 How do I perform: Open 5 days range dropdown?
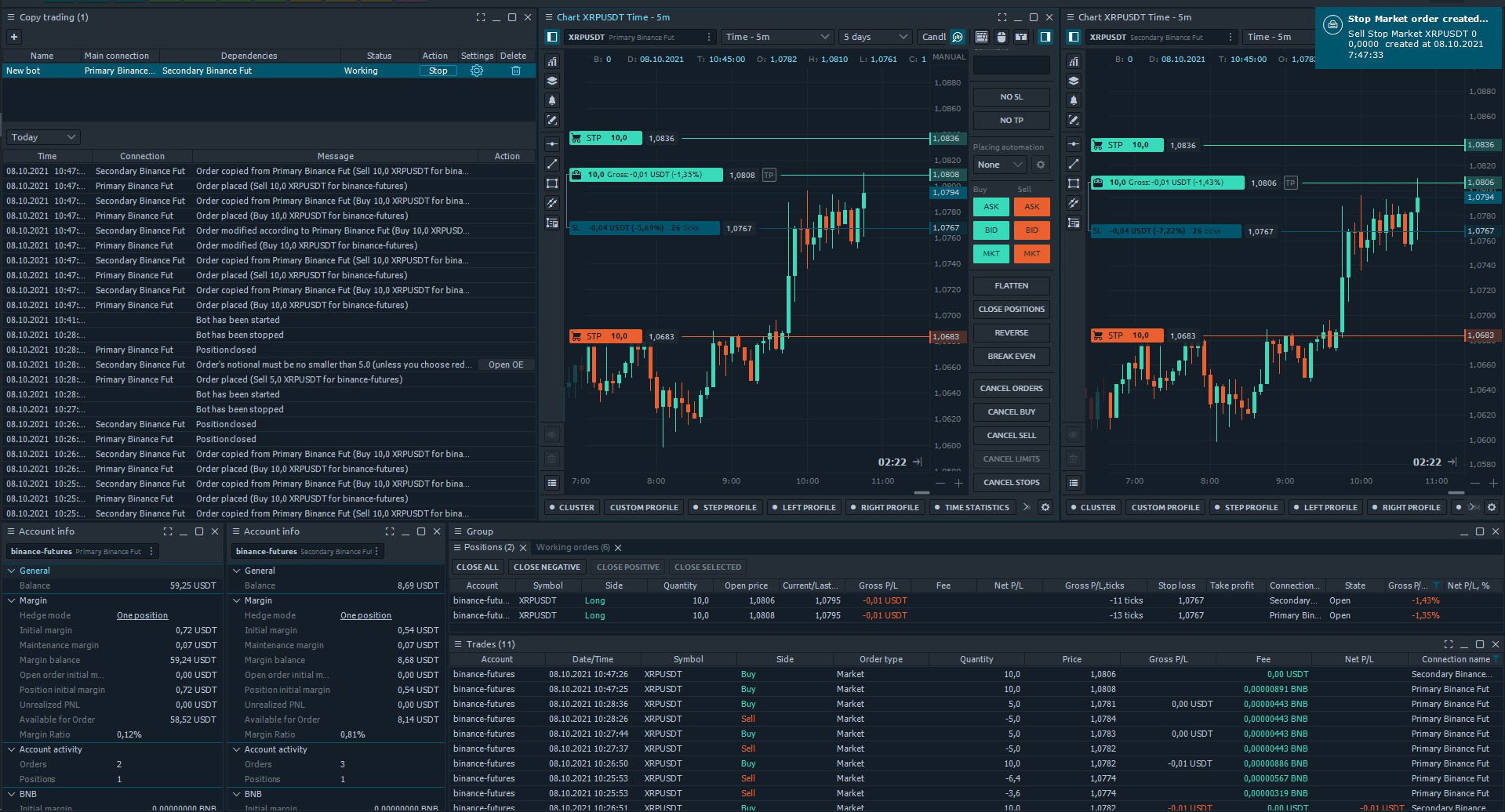coord(875,37)
